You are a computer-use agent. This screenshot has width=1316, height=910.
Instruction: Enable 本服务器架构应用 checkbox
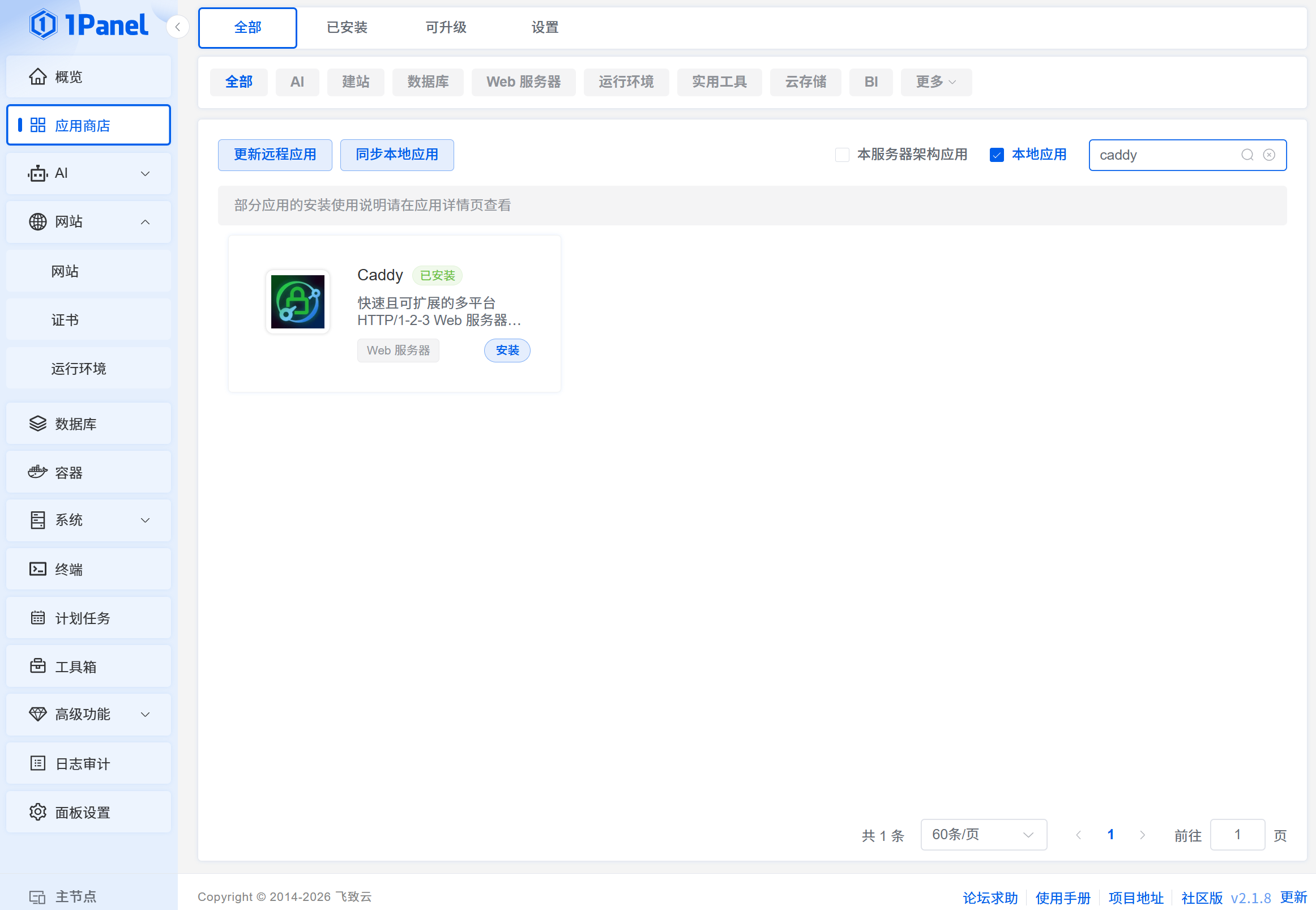point(841,155)
